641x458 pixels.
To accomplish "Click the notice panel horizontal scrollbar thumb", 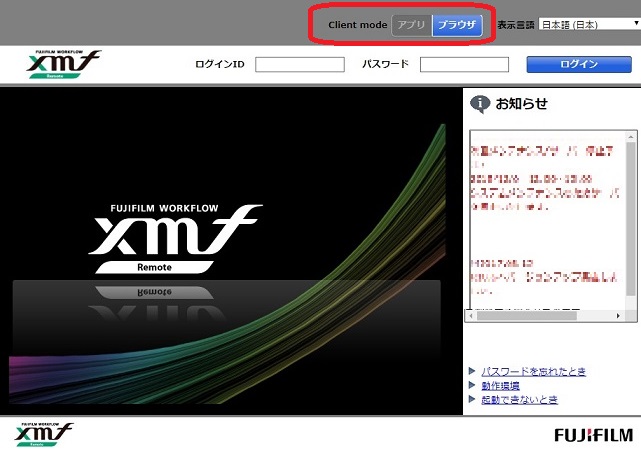I will click(527, 316).
